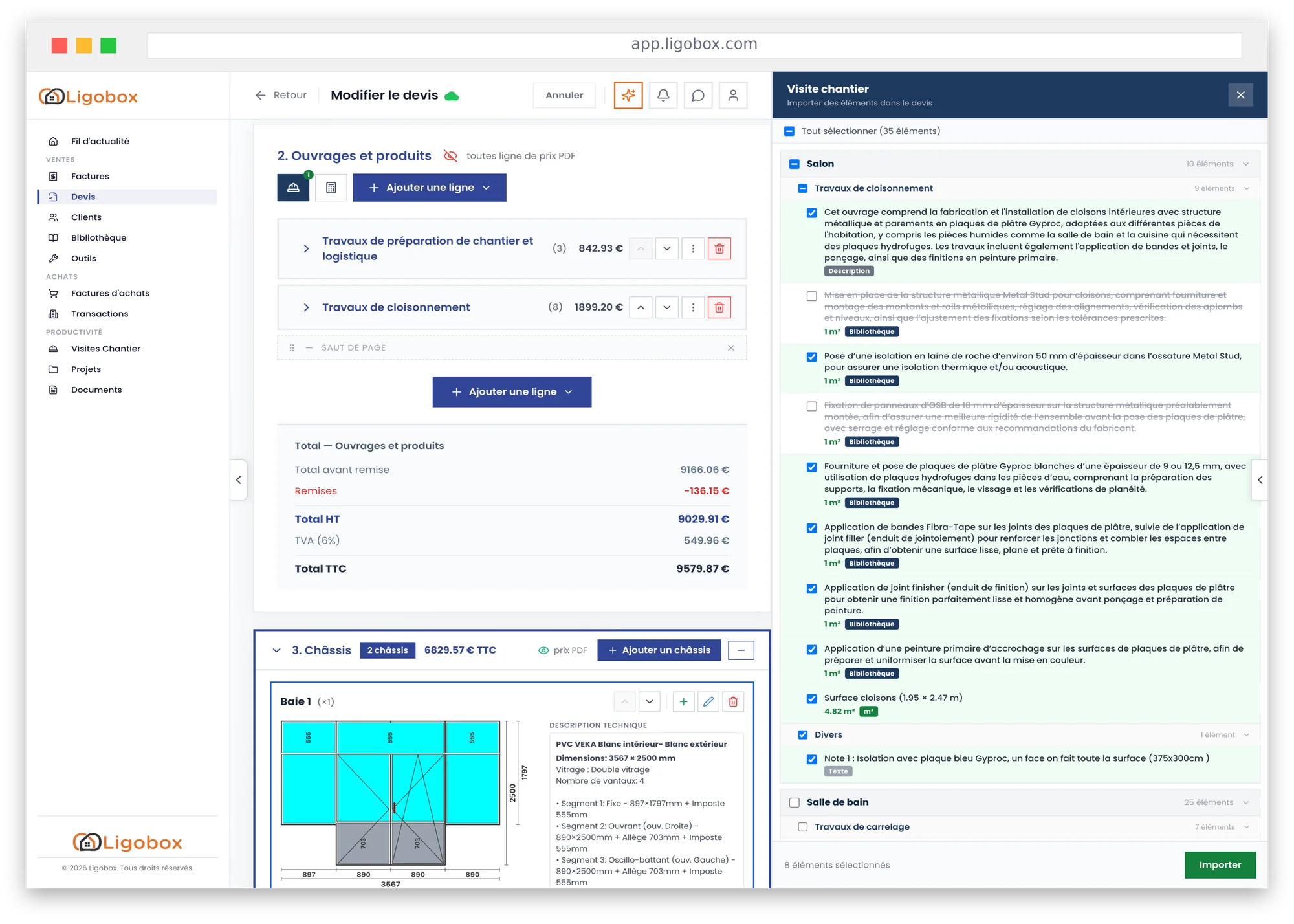Open Transactions in the sidebar
The height and width of the screenshot is (924, 1294).
[100, 314]
